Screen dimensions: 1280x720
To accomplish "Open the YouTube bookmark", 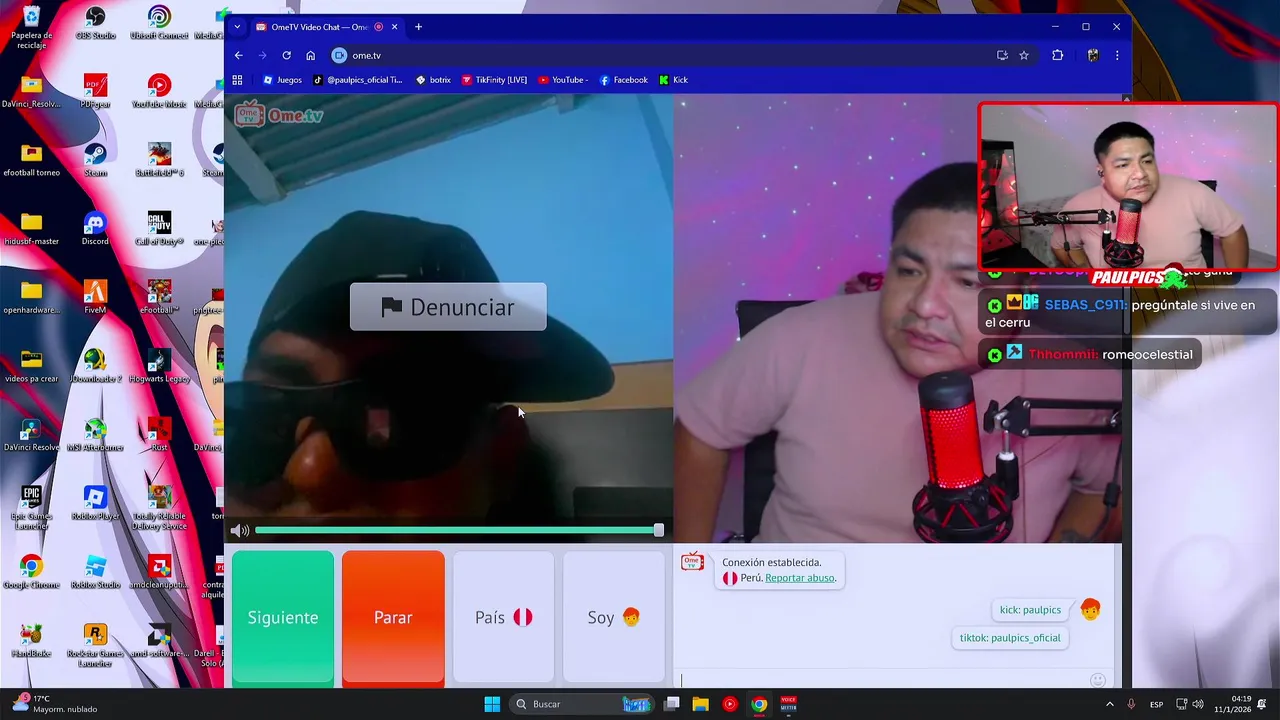I will coord(563,80).
